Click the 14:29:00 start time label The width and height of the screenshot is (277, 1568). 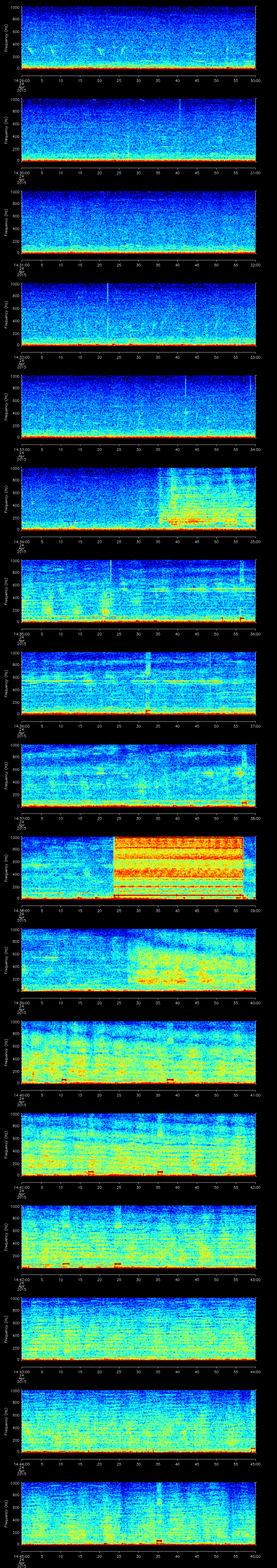click(22, 80)
